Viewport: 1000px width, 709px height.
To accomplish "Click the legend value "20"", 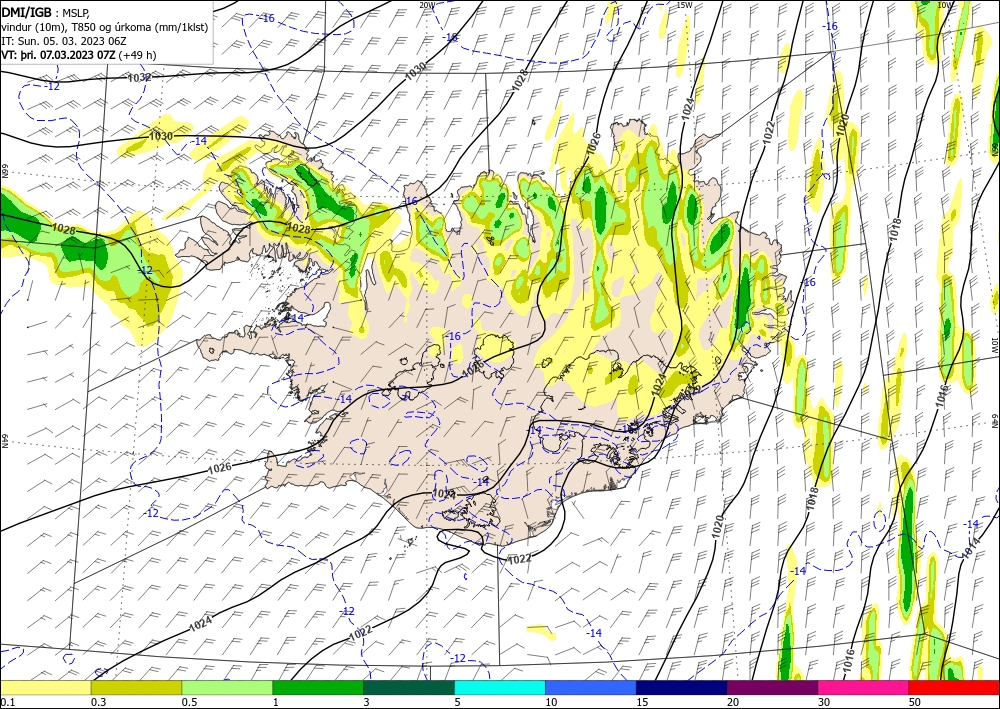I will [x=733, y=702].
